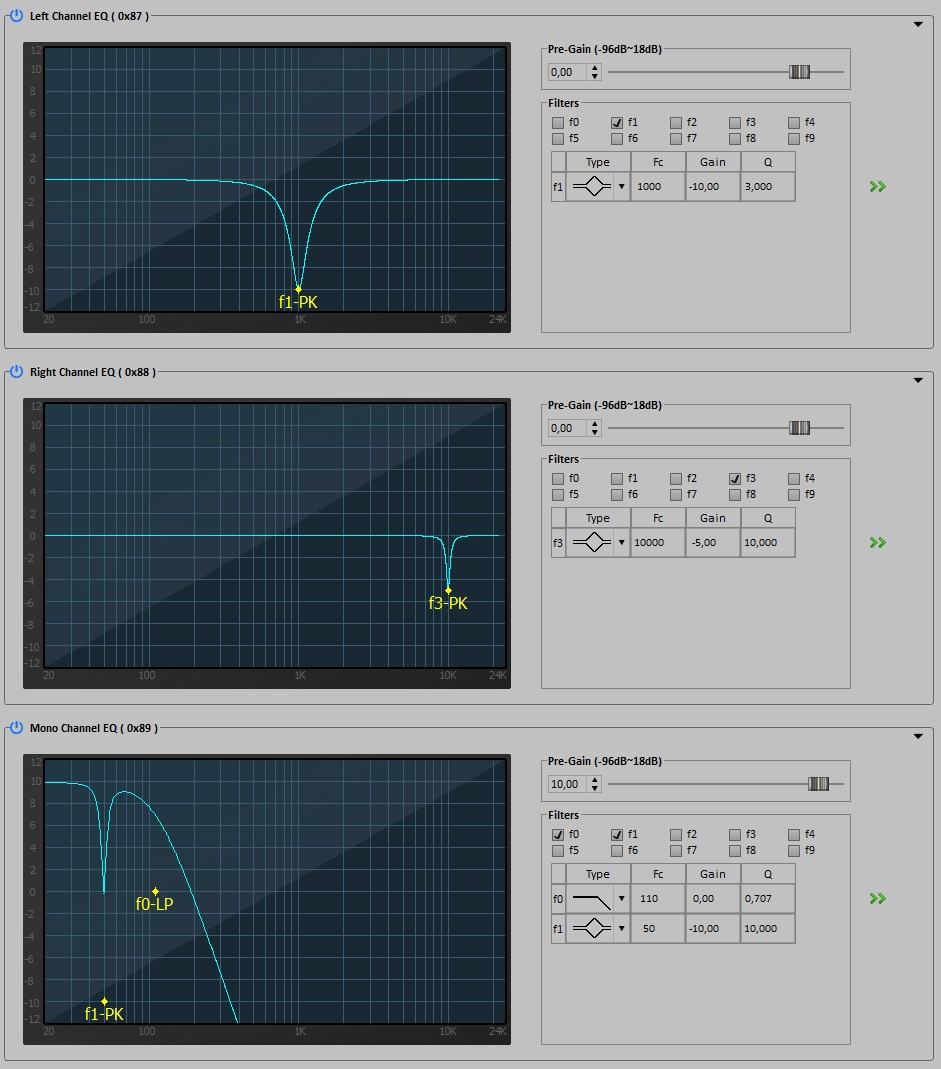Enable f9 filter in Left Channel EQ
941x1069 pixels.
[794, 139]
